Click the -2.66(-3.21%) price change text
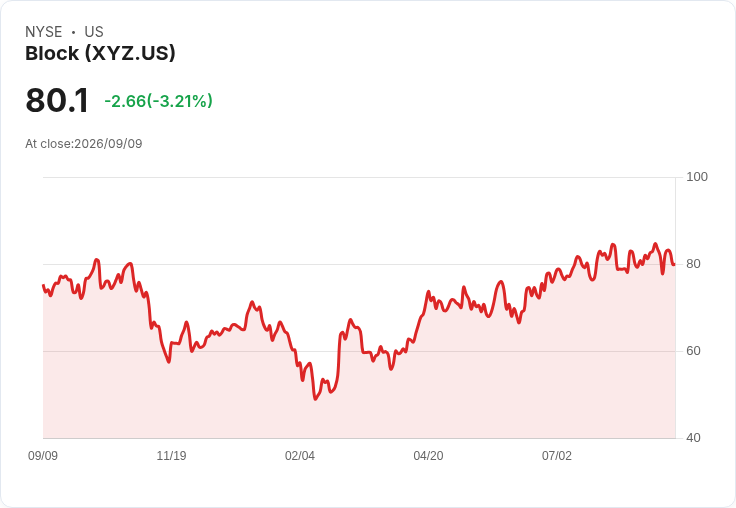Screen dimensions: 736x508 158,101
